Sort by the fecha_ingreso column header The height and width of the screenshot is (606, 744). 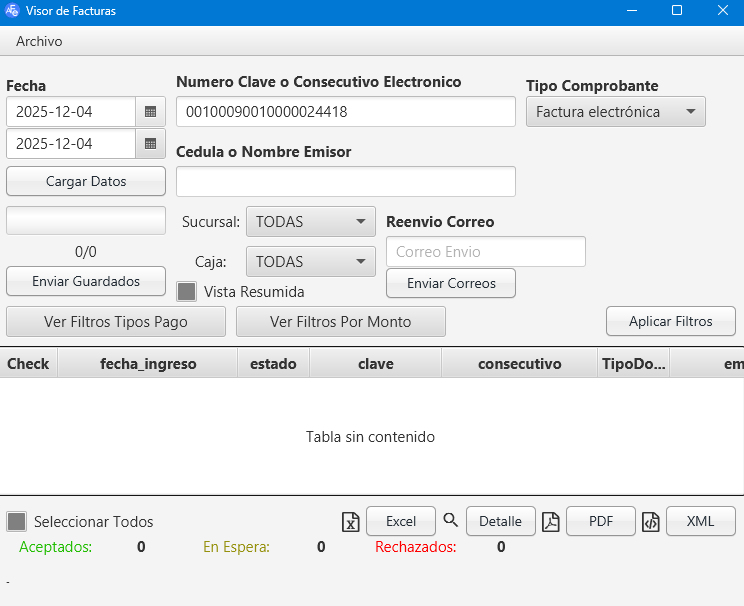click(148, 364)
